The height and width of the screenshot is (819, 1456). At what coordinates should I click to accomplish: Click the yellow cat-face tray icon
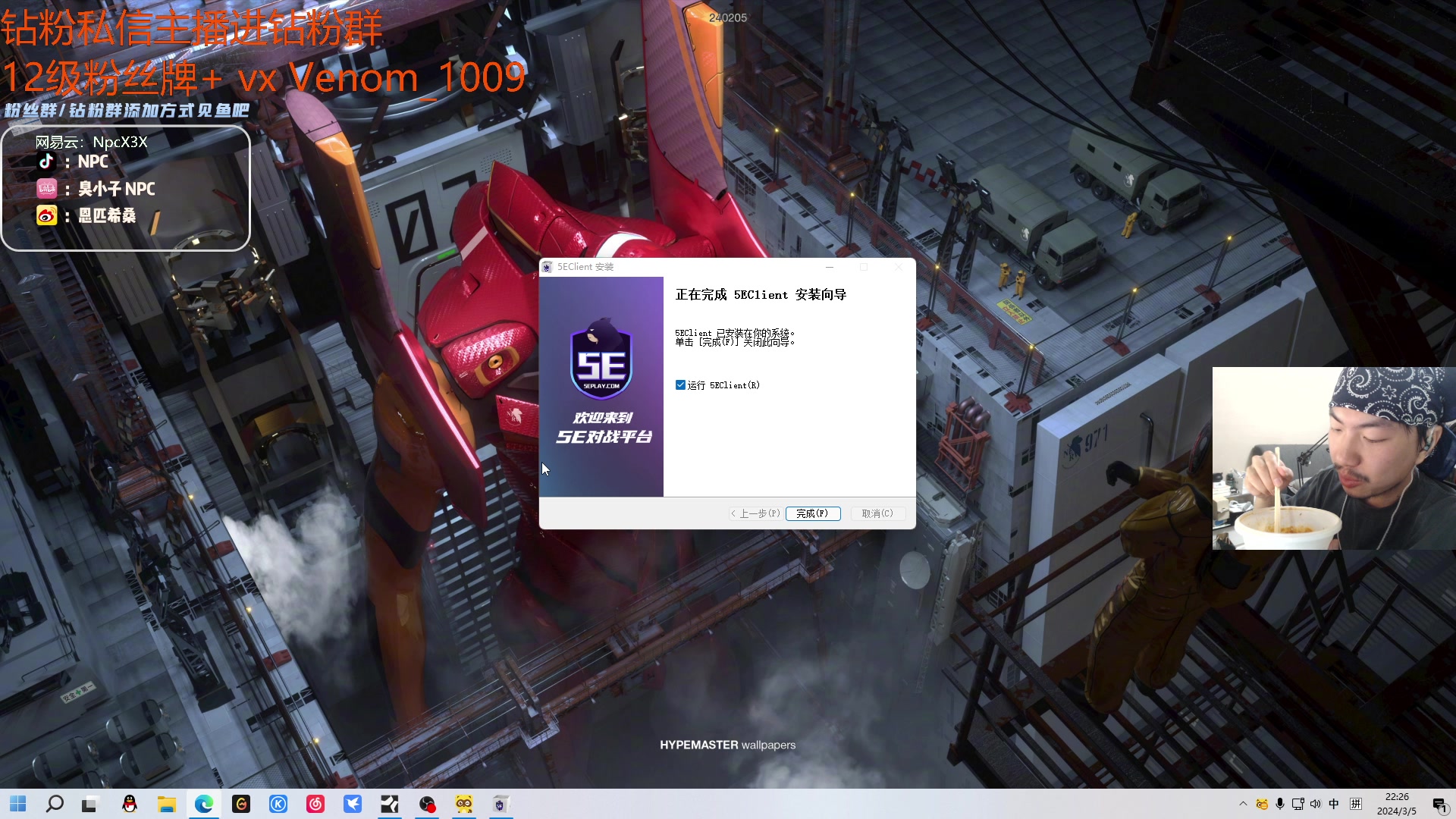click(1262, 804)
